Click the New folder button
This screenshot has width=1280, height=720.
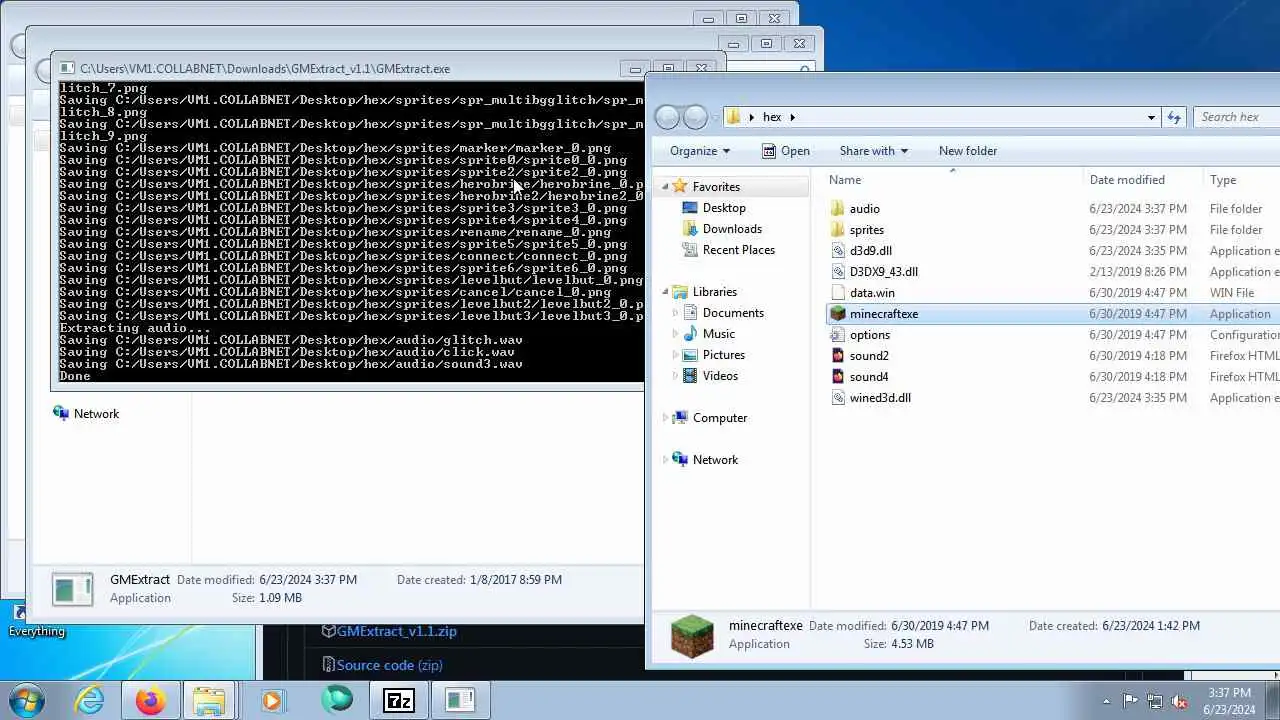968,151
